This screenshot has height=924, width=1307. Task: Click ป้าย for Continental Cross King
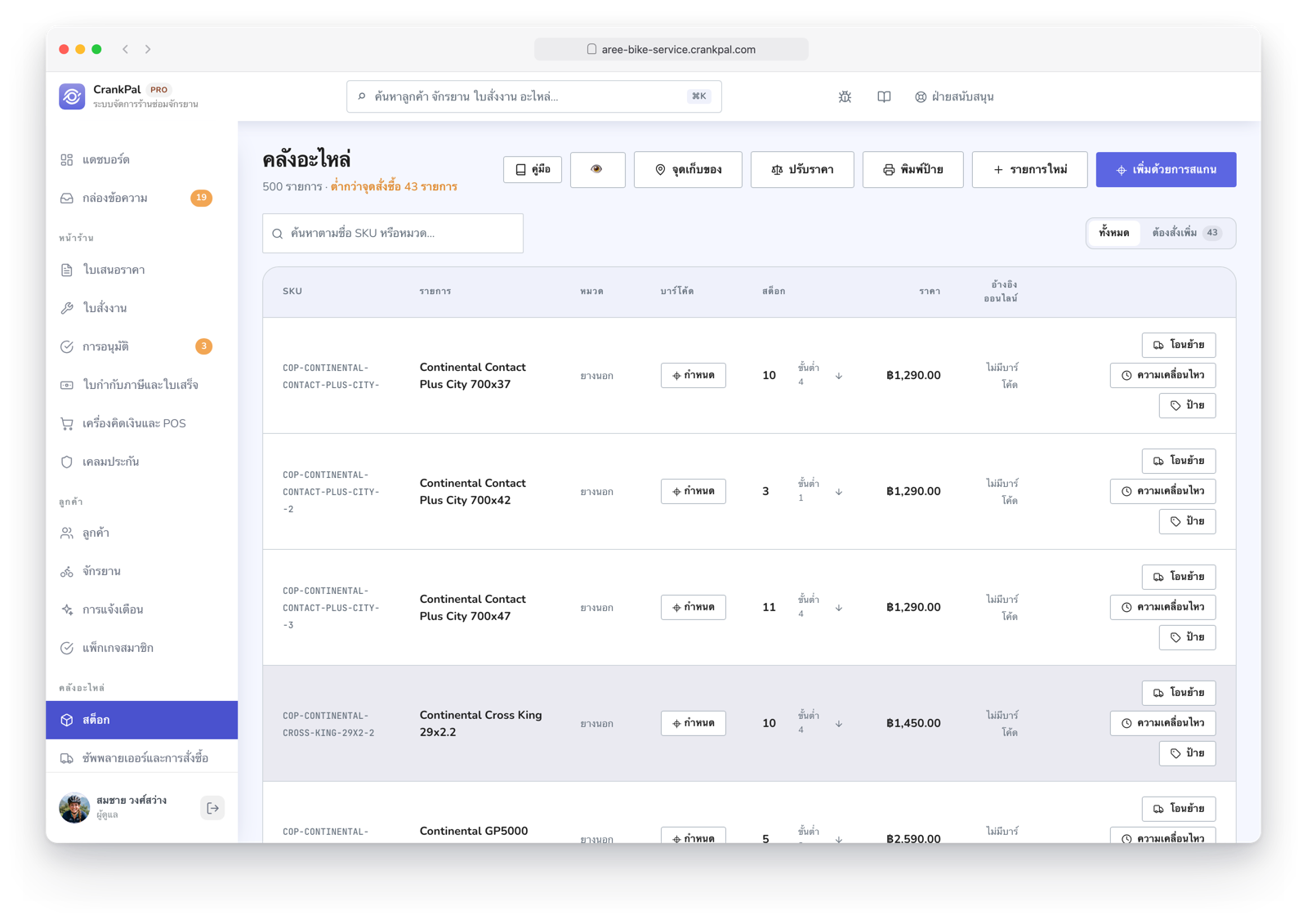pos(1187,753)
